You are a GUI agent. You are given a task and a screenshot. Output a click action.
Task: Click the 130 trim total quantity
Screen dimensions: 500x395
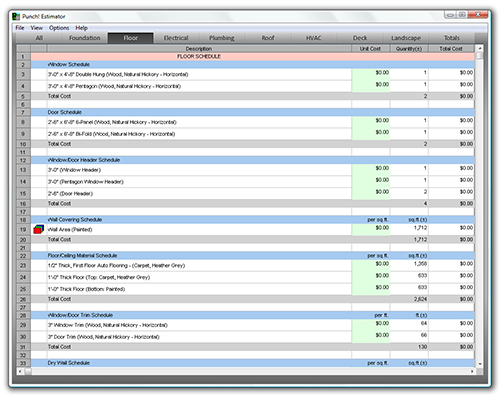(422, 347)
